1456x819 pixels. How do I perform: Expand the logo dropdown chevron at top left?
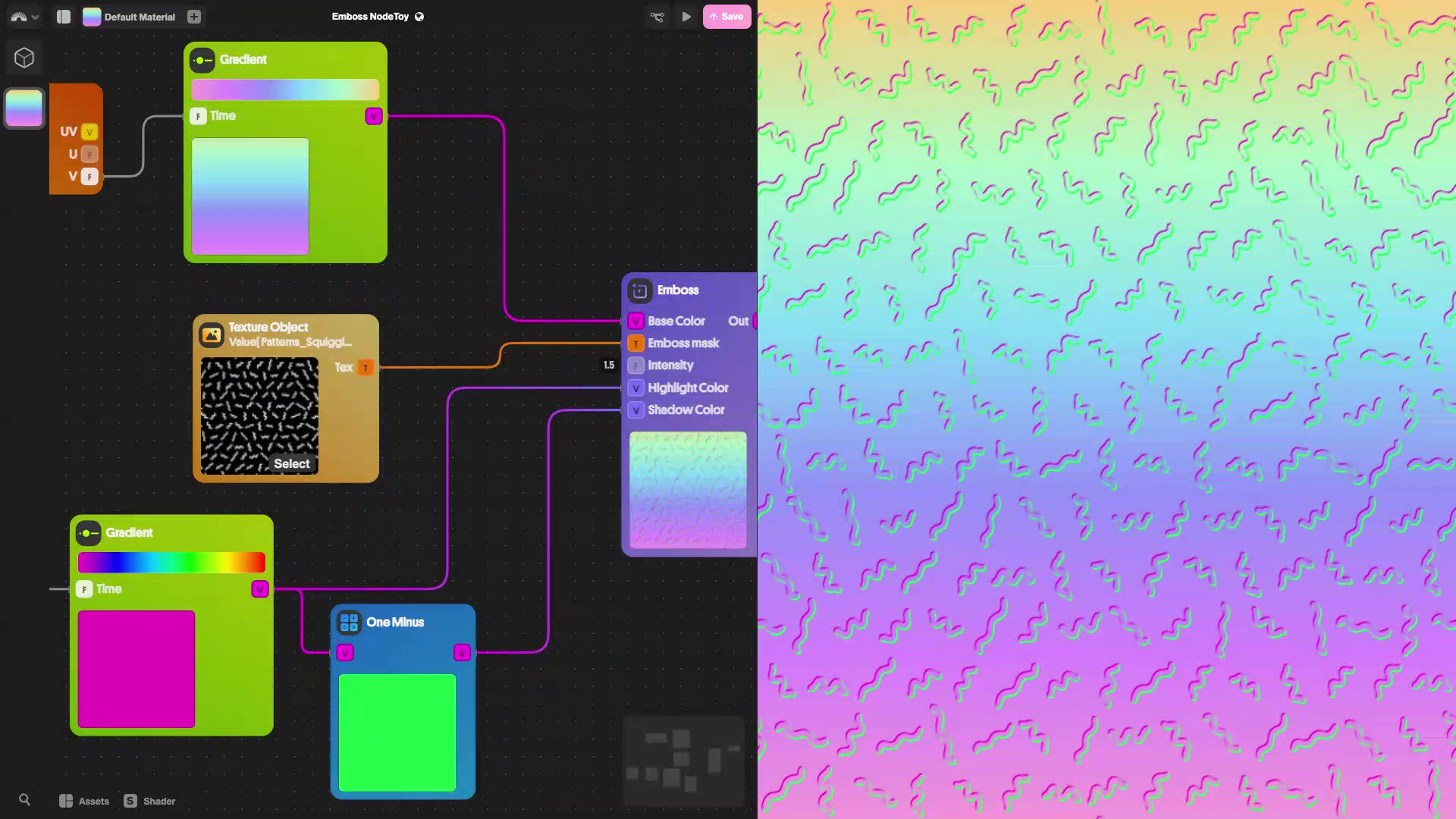35,16
